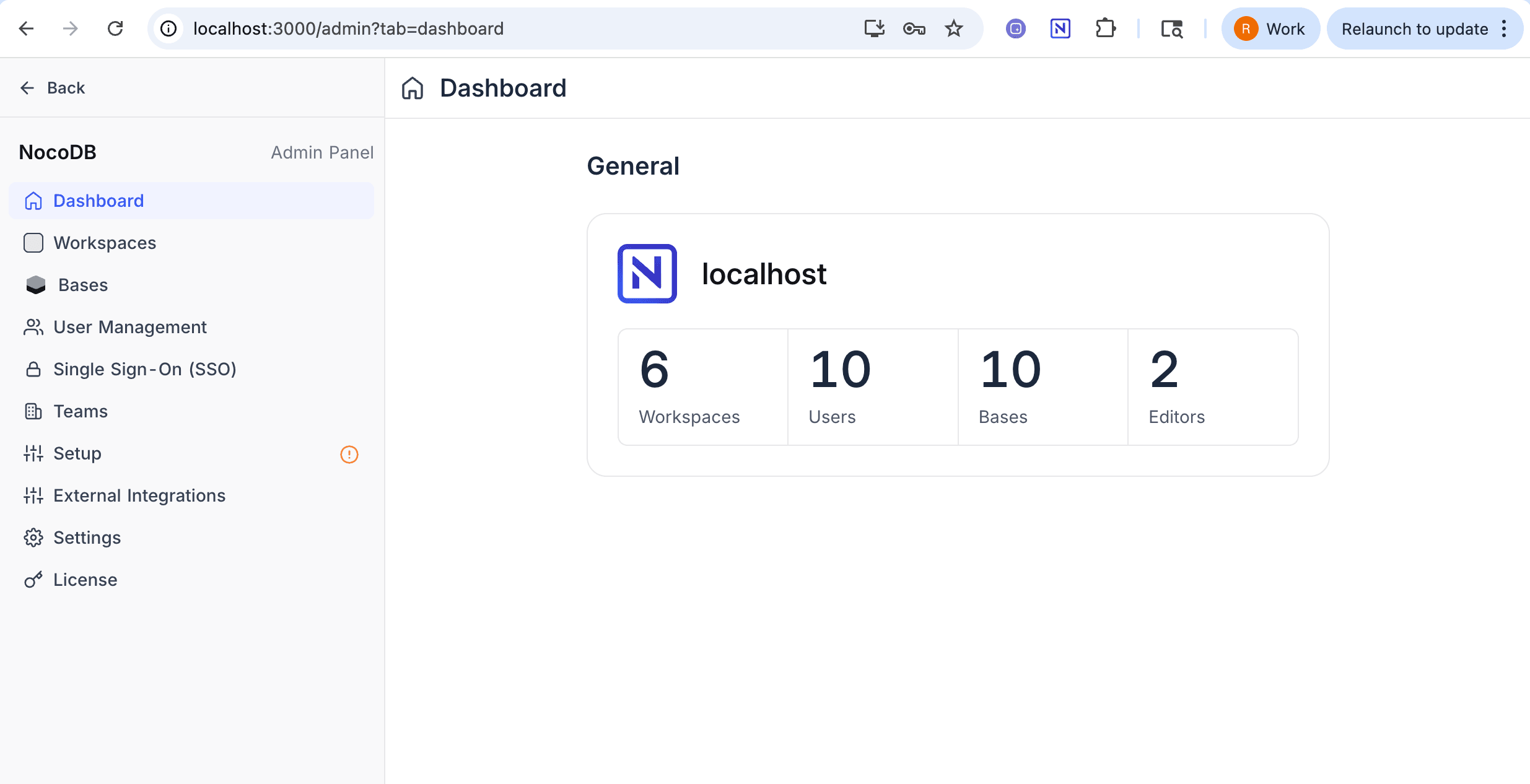Screen dimensions: 1530x784
Task: Navigate to Teams in admin panel
Action: (81, 411)
